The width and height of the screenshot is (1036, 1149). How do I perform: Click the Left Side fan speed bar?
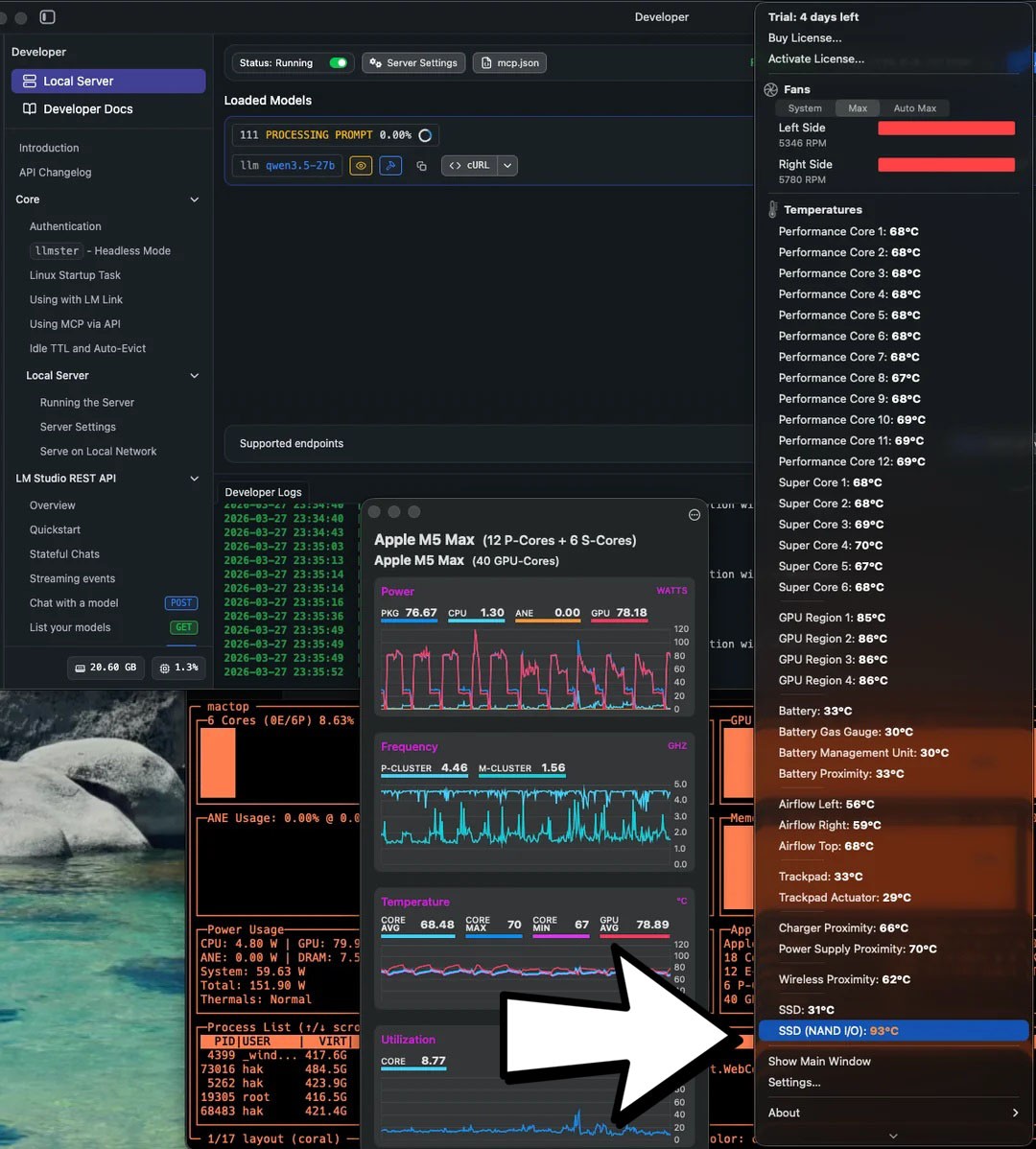click(946, 129)
